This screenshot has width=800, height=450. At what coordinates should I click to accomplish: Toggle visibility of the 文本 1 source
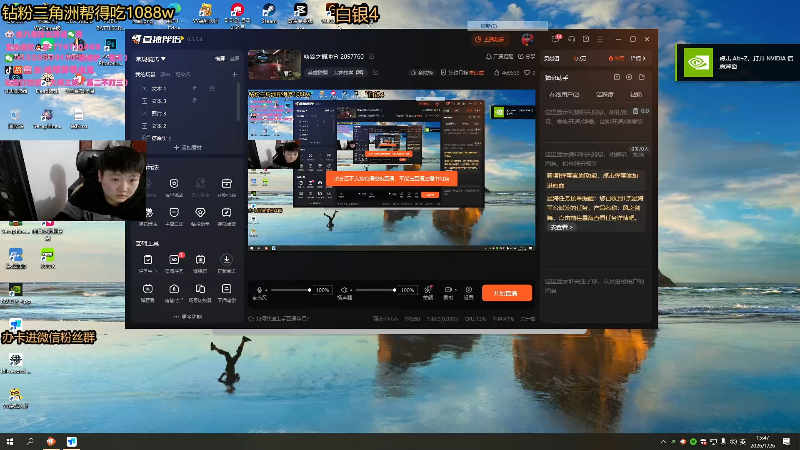(x=194, y=88)
